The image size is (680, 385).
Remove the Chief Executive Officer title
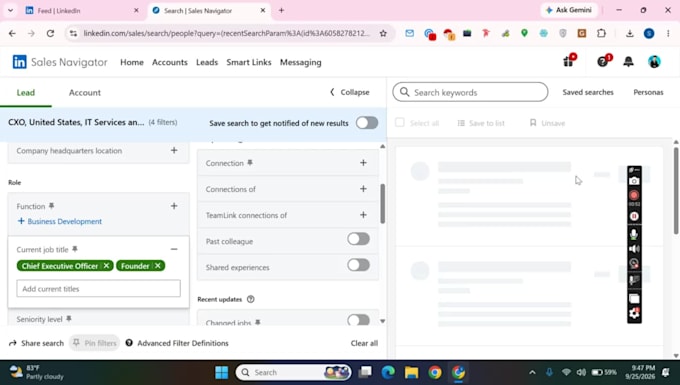pos(106,266)
